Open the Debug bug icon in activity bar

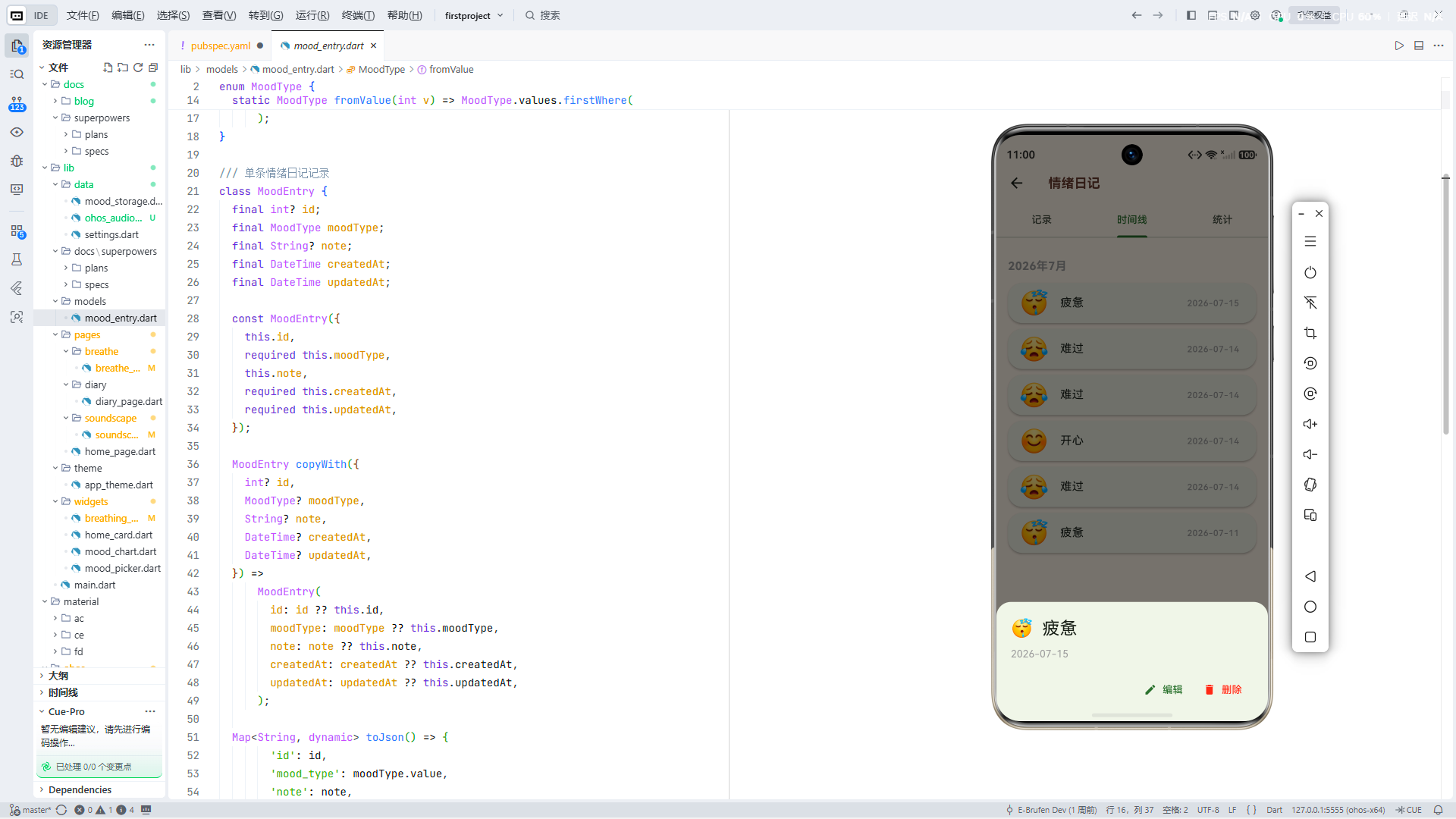17,161
